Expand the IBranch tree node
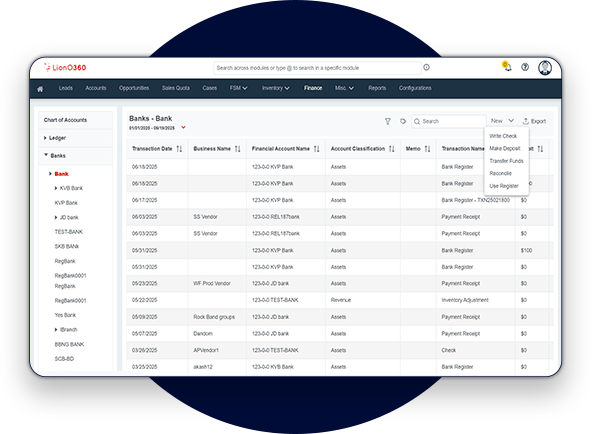The height and width of the screenshot is (434, 592). click(x=56, y=329)
